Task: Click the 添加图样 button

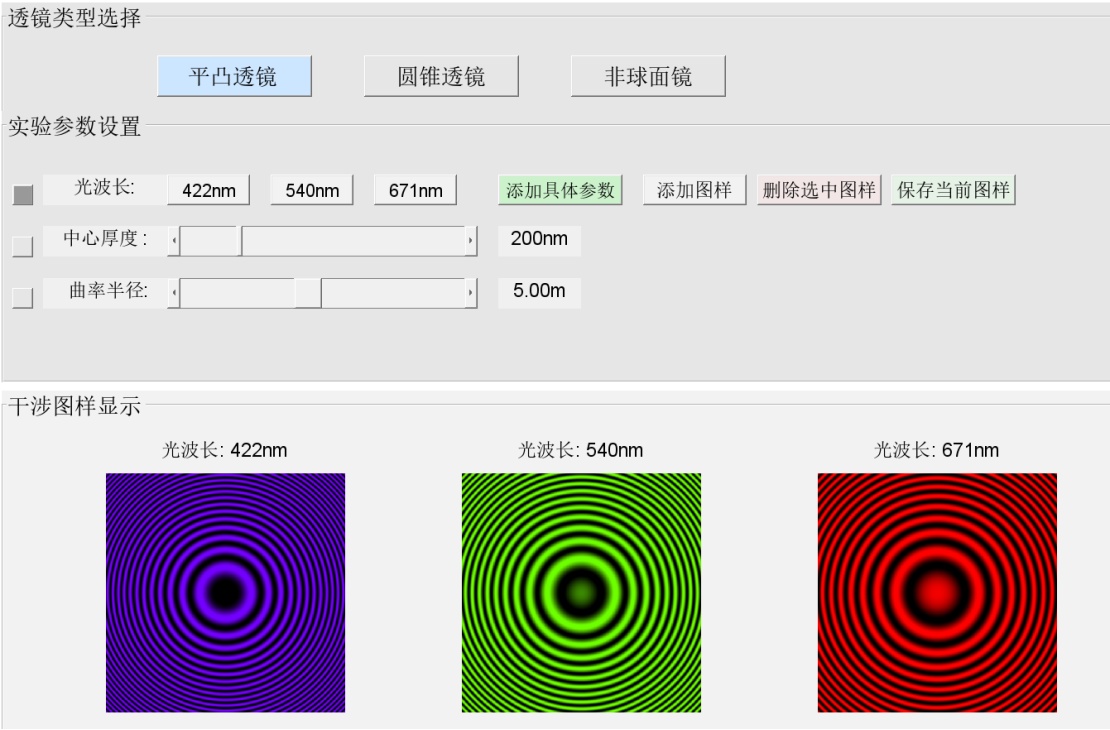Action: pos(694,190)
